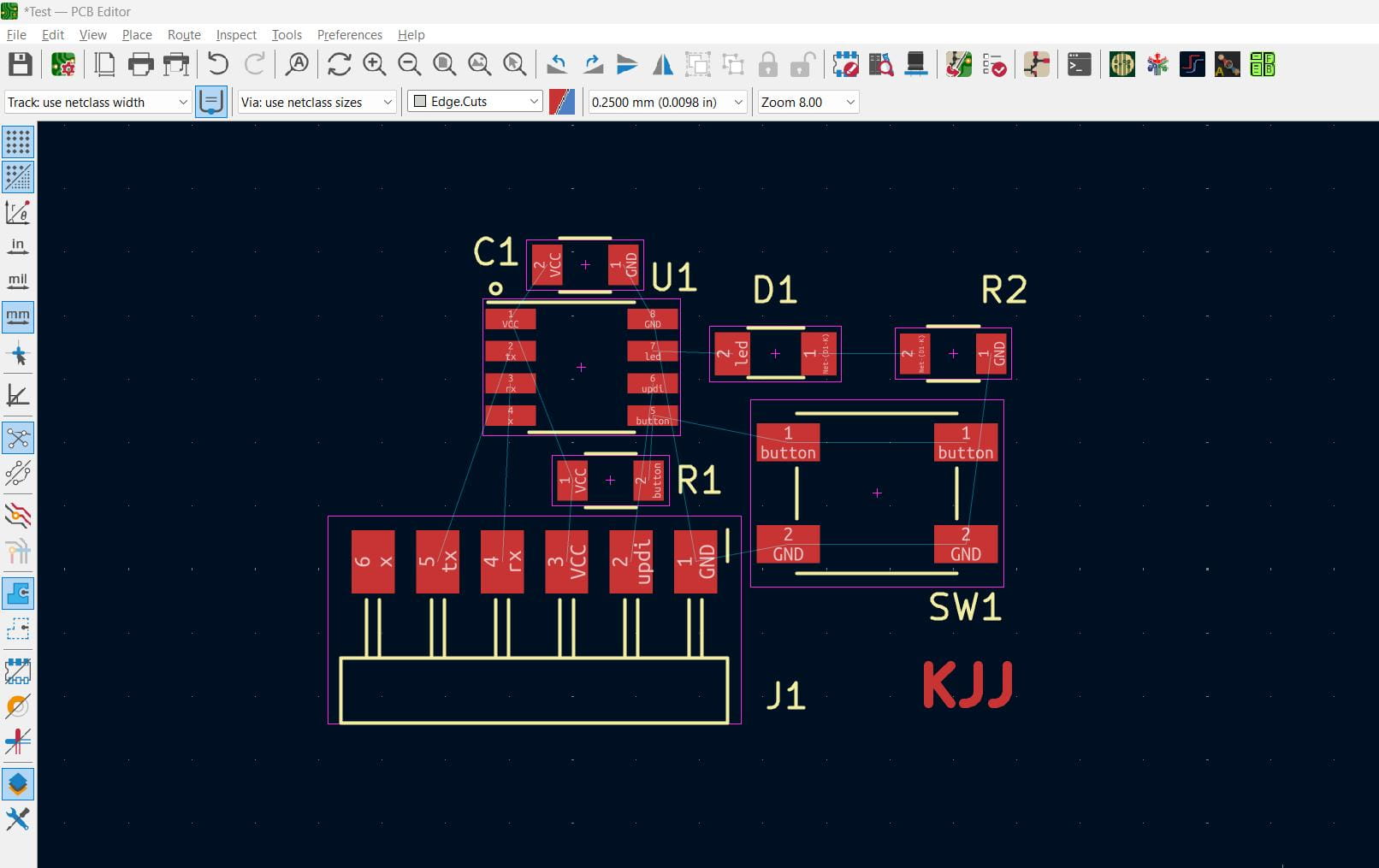Toggle the ratsnest display
1379x868 pixels.
pyautogui.click(x=17, y=438)
